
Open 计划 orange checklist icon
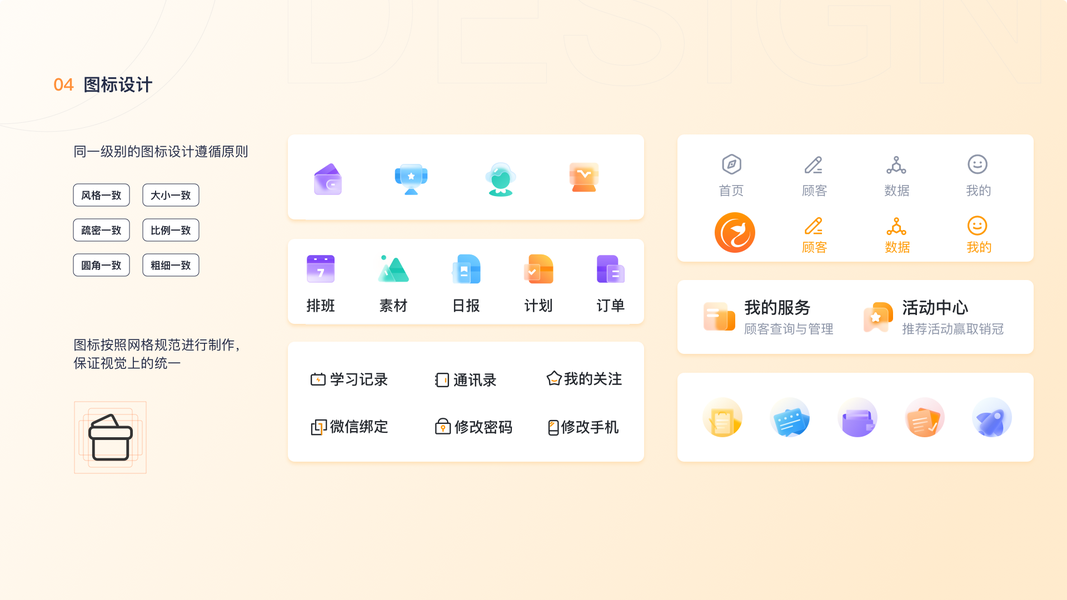coord(538,269)
